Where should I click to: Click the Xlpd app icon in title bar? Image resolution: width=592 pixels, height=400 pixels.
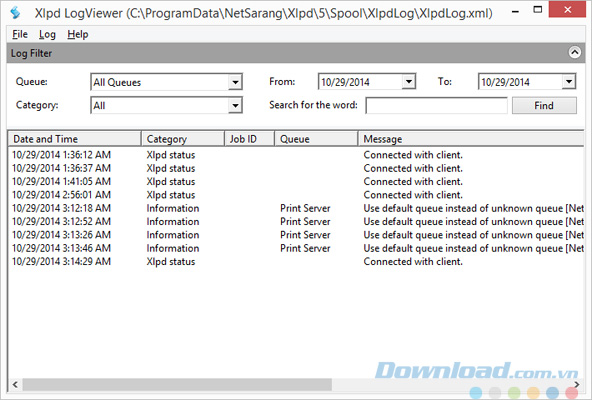tap(15, 13)
